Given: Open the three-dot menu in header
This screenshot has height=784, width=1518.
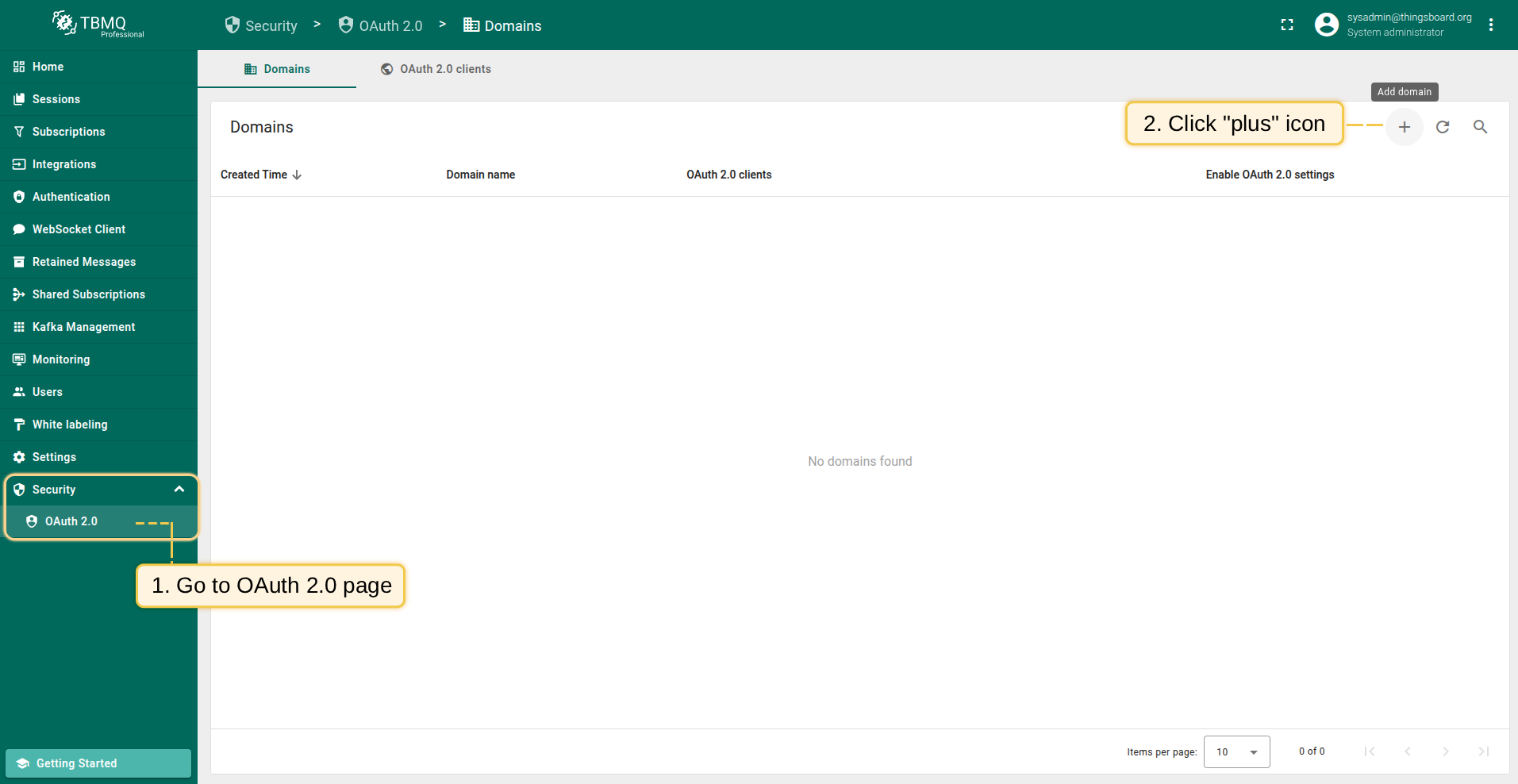Looking at the screenshot, I should (1491, 25).
